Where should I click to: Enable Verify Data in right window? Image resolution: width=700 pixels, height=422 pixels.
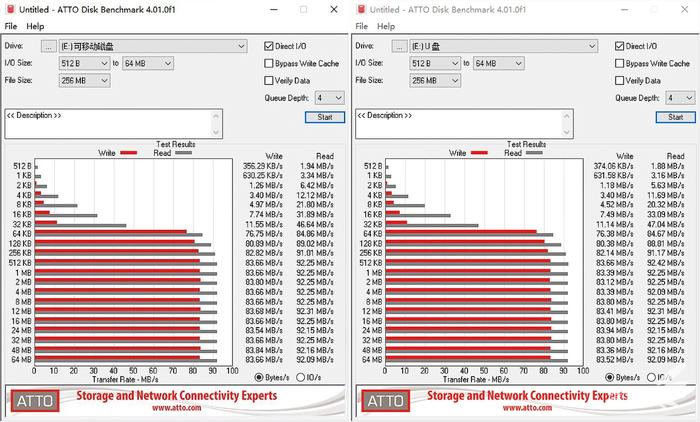tap(620, 80)
